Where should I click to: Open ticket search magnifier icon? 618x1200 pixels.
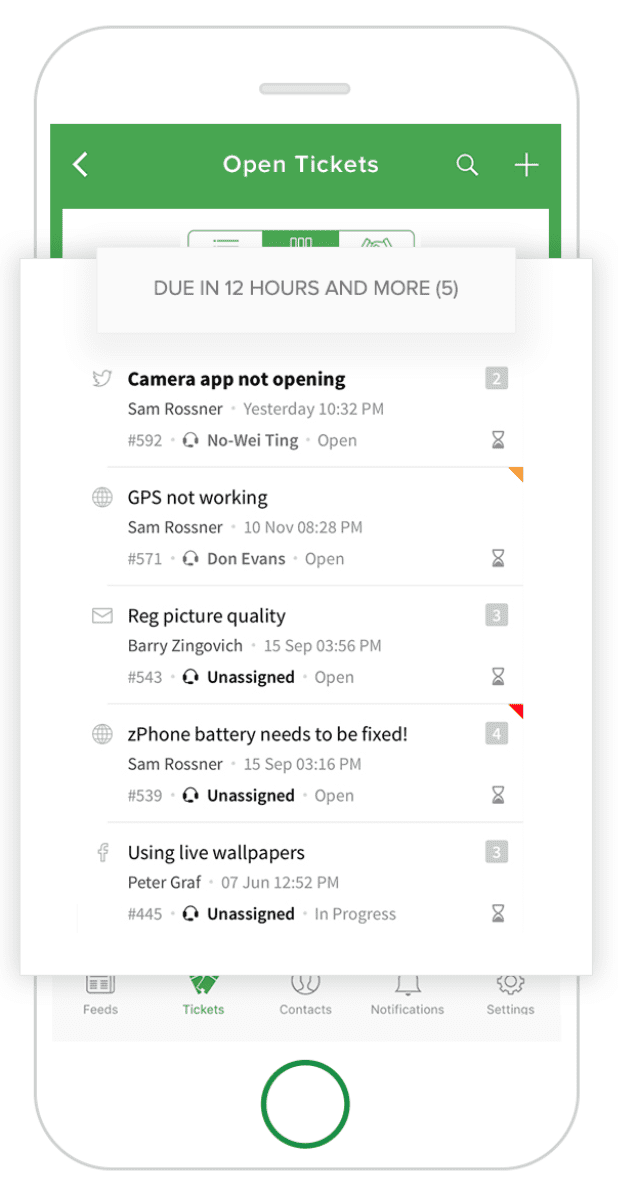coord(467,165)
